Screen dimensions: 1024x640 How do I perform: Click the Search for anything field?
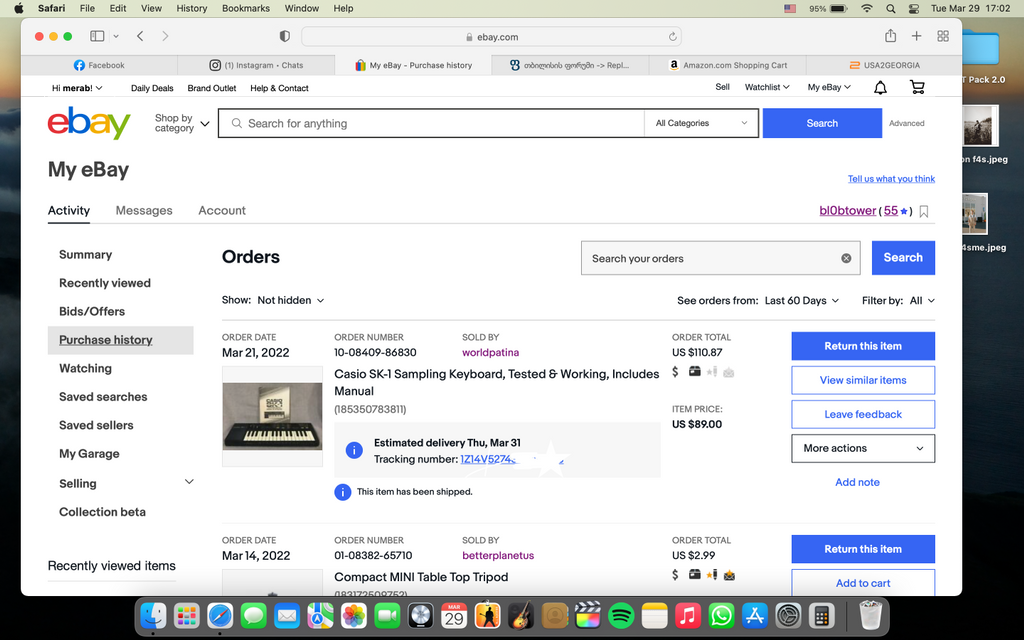[431, 123]
